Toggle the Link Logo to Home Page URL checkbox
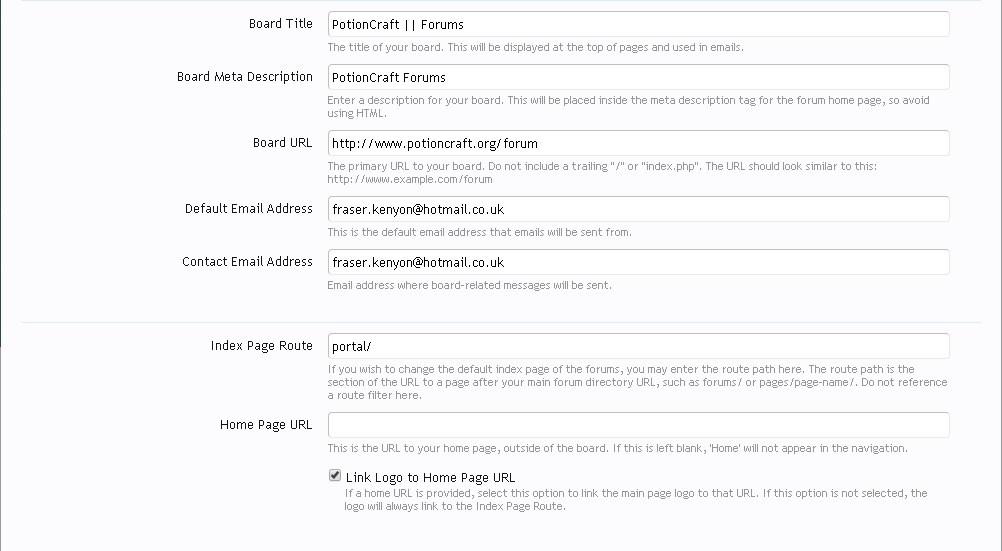Viewport: 1002px width, 551px height. pos(335,477)
